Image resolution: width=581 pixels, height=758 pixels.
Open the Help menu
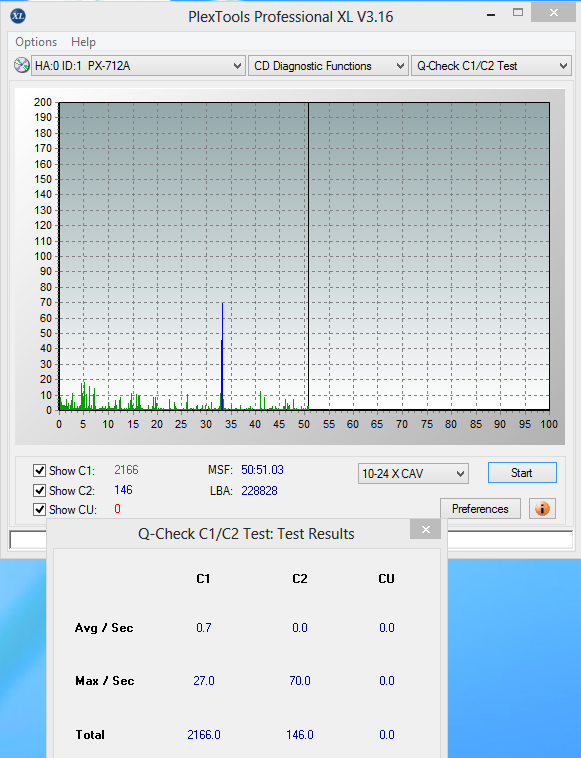point(83,42)
